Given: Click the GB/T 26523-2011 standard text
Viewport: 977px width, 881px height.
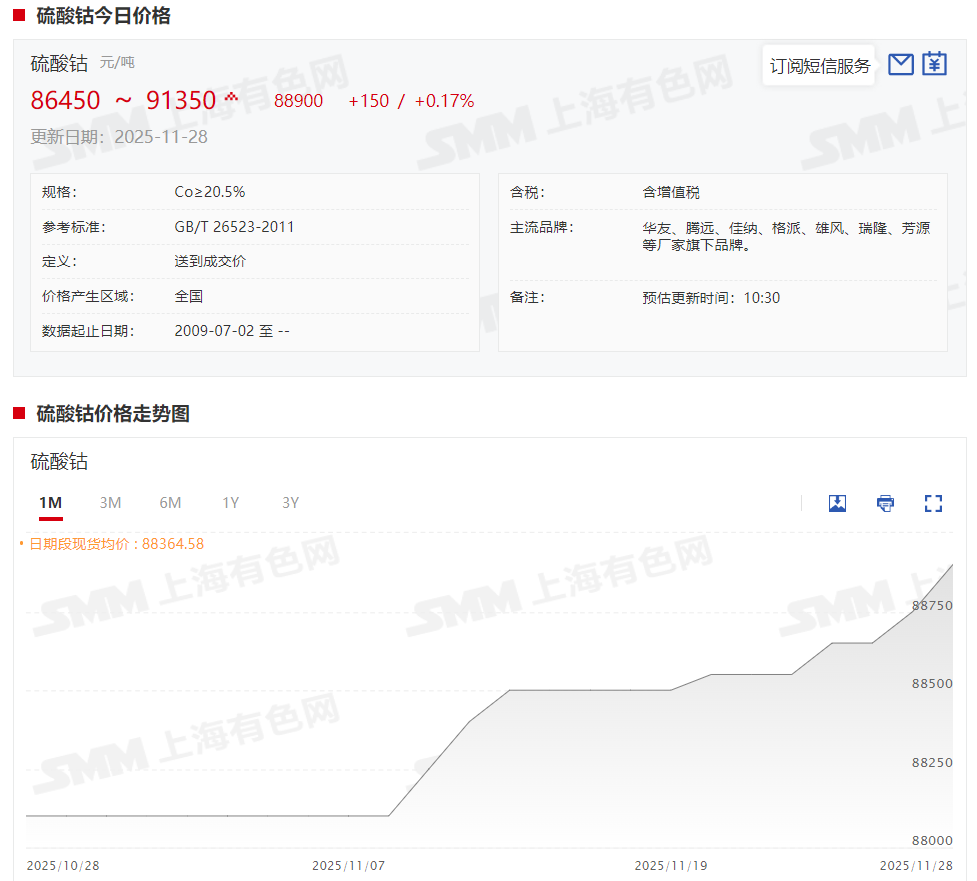Looking at the screenshot, I should tap(234, 227).
